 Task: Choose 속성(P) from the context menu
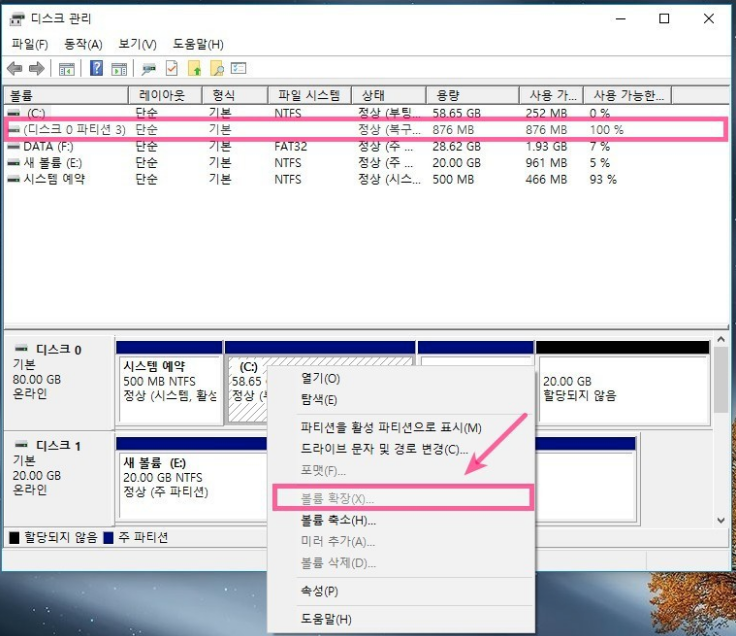coord(319,591)
